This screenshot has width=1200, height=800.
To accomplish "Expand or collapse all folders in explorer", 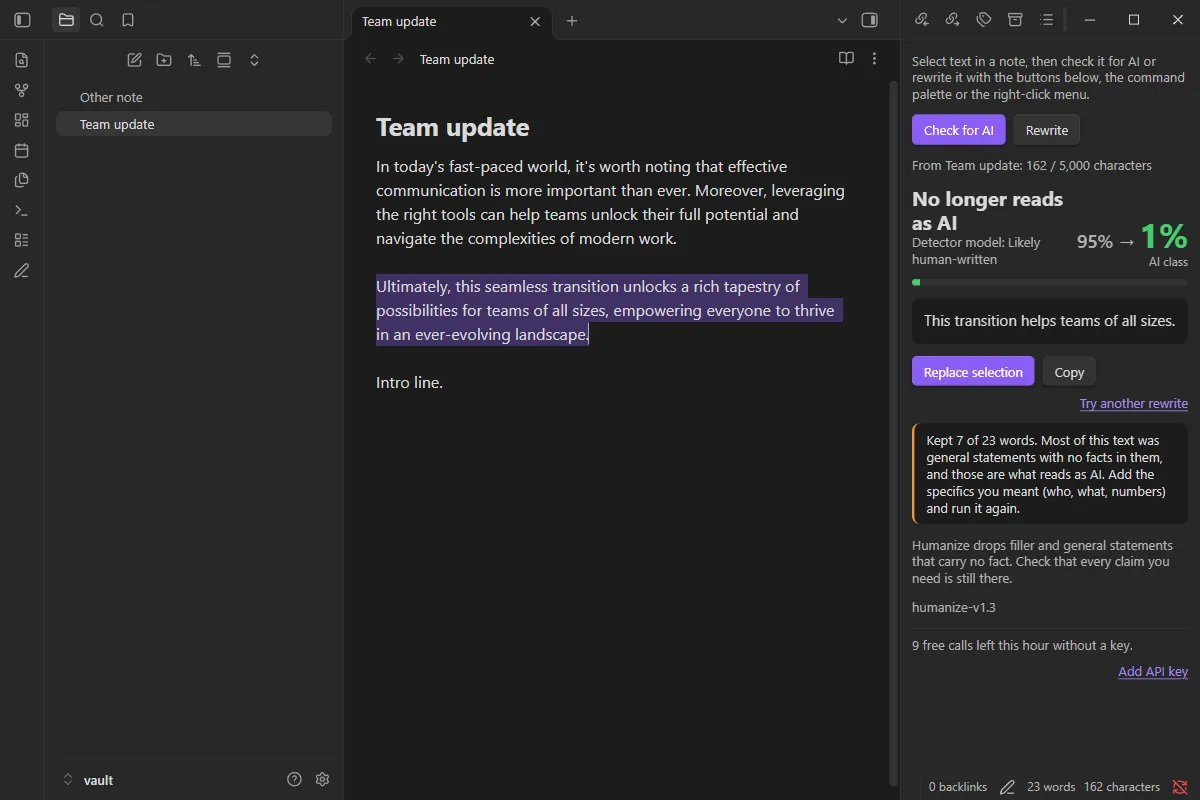I will click(254, 60).
